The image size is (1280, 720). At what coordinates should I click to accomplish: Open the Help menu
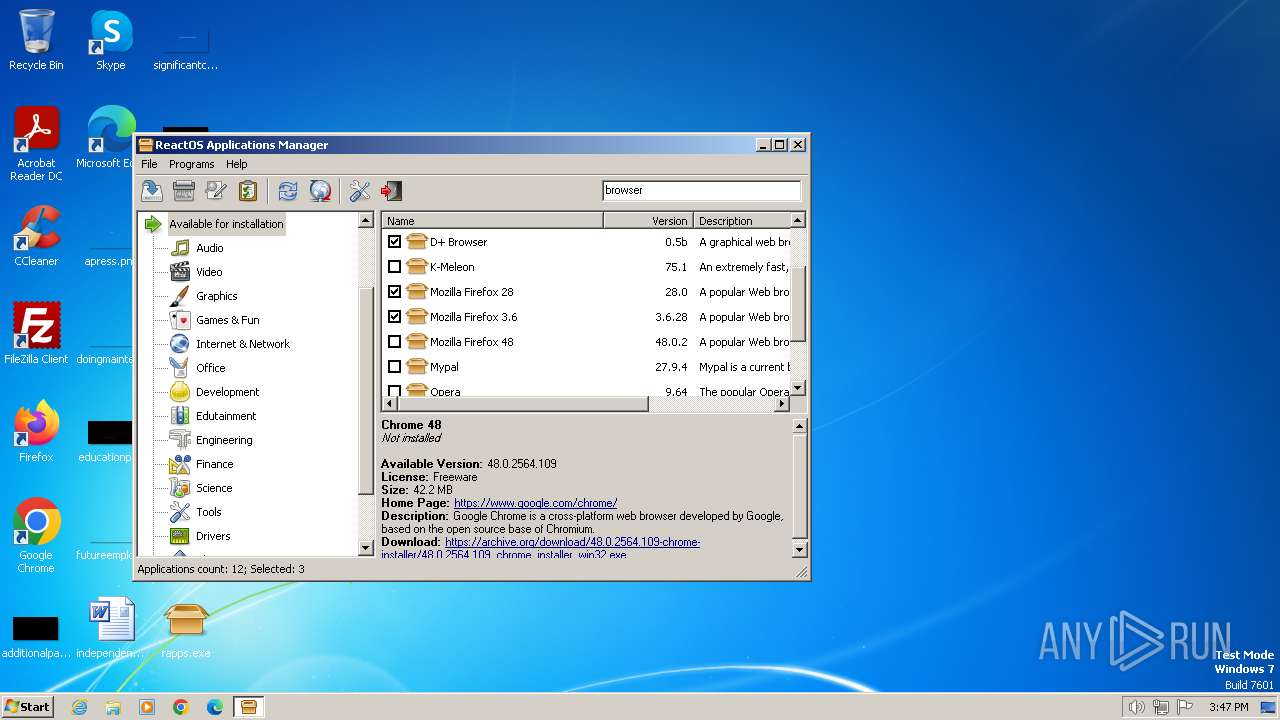(236, 164)
